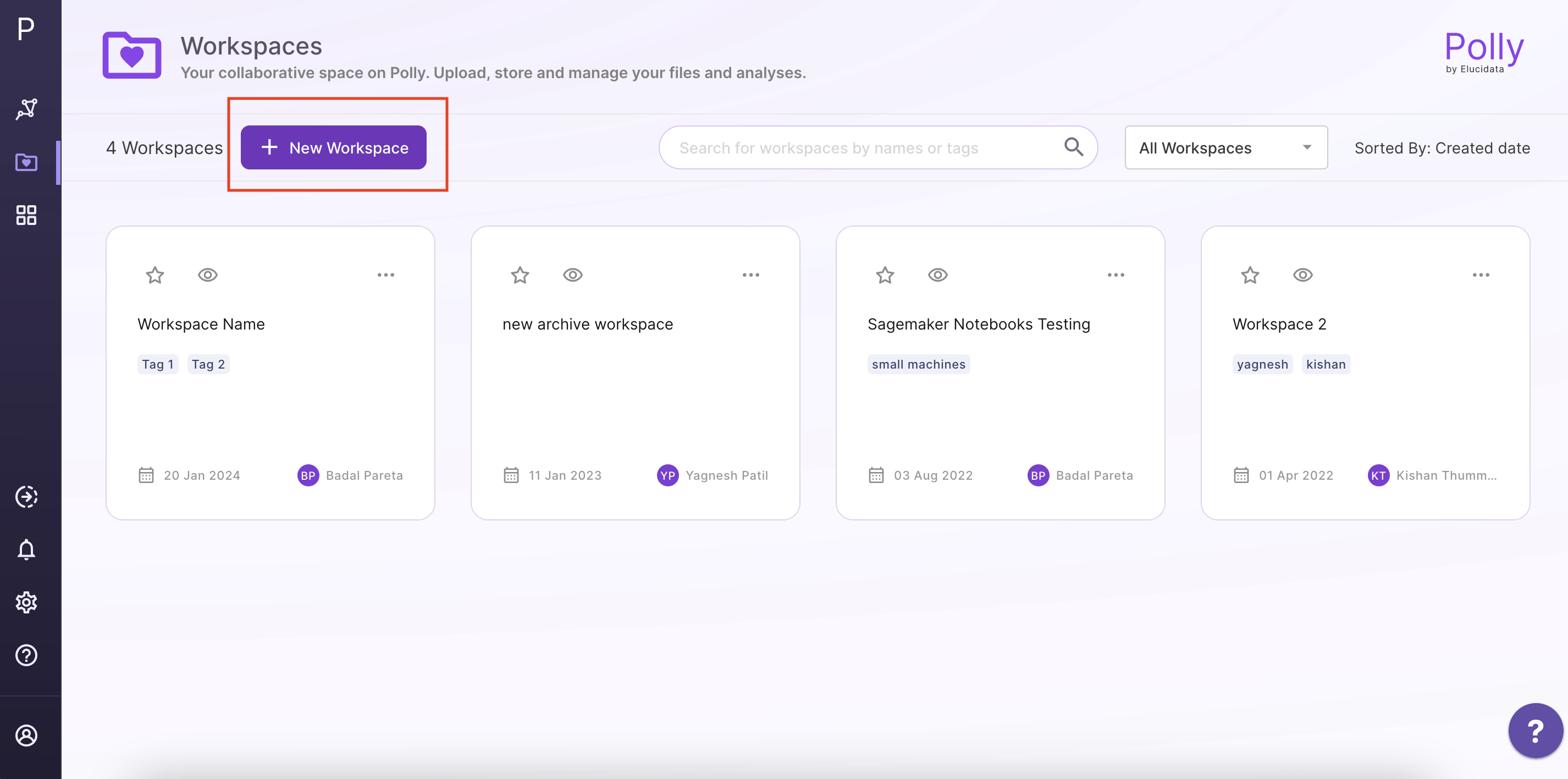
Task: Click the 20 Jan 2024 date
Action: [x=202, y=476]
